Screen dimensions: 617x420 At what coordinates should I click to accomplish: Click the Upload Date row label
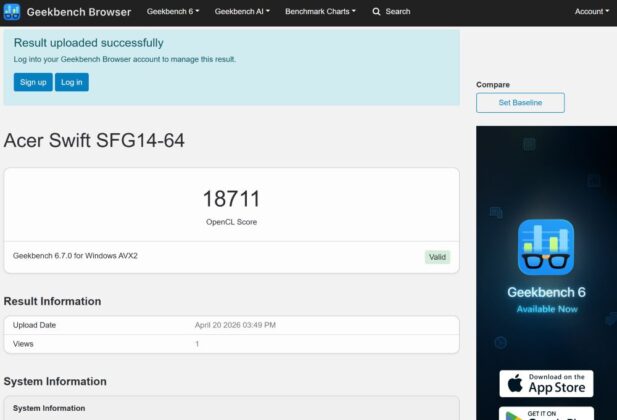click(34, 325)
